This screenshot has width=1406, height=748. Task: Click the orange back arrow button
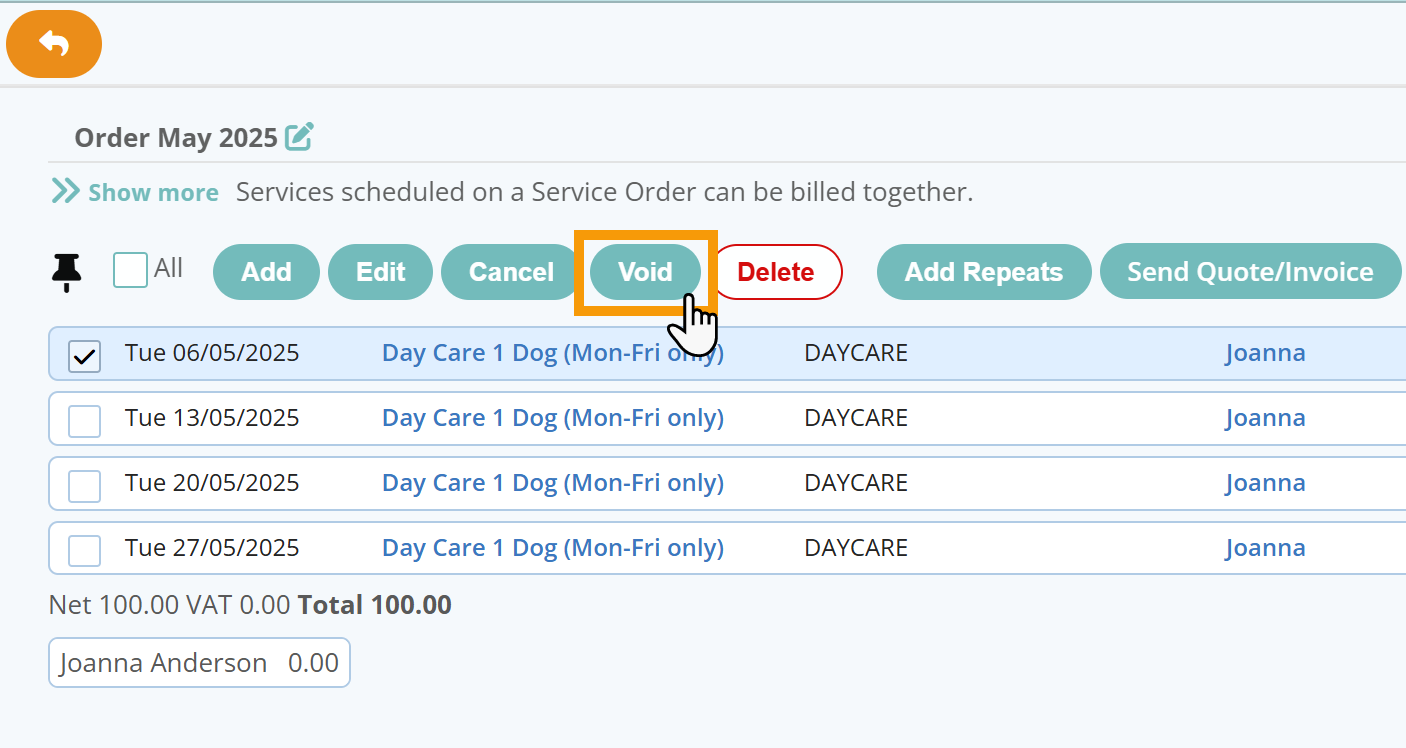(x=54, y=44)
